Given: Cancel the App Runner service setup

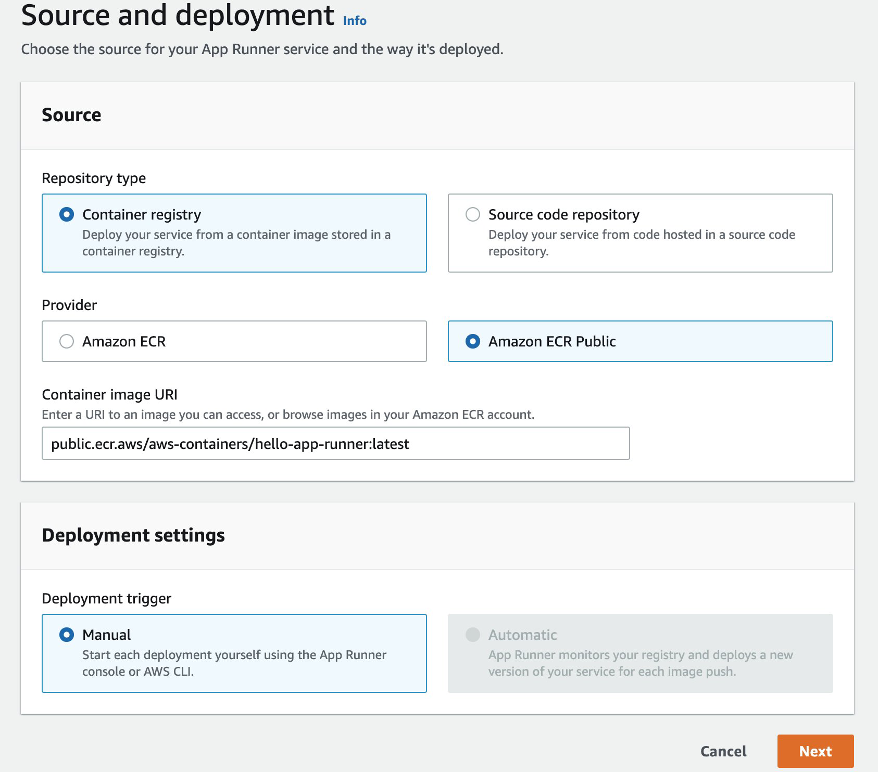Looking at the screenshot, I should tap(723, 751).
